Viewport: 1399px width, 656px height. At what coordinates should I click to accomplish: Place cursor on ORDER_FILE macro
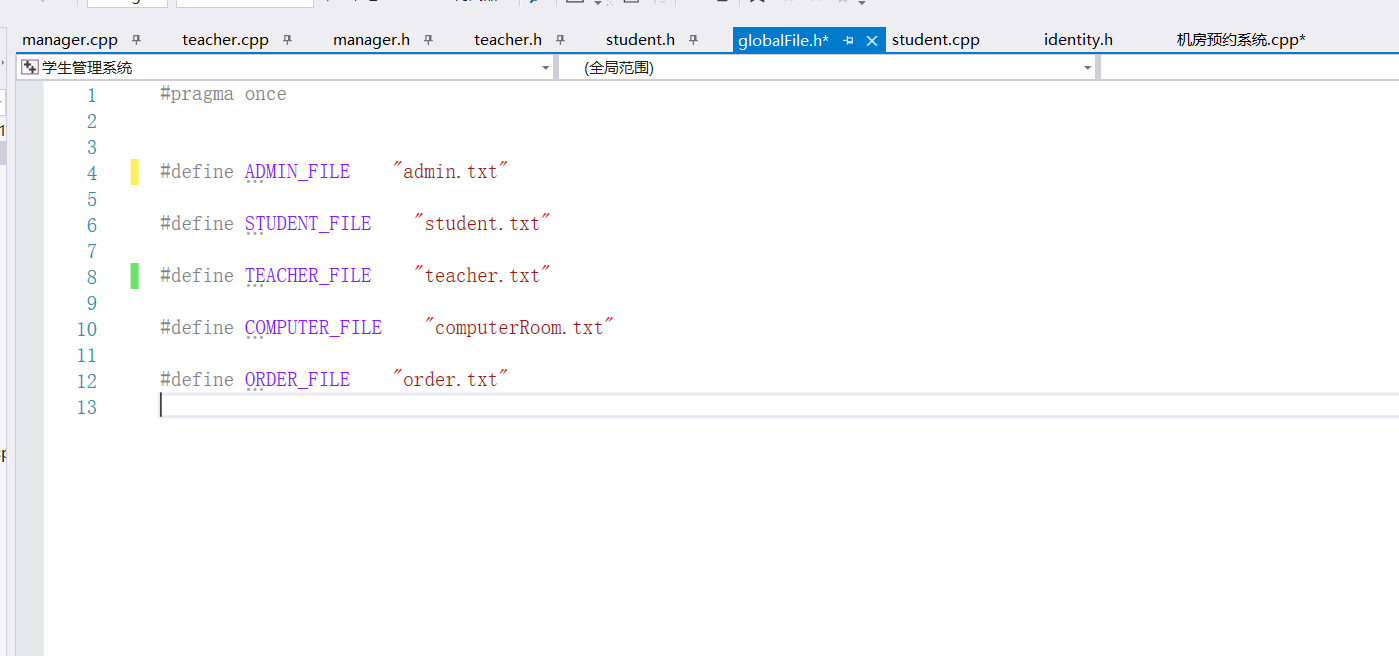[297, 380]
